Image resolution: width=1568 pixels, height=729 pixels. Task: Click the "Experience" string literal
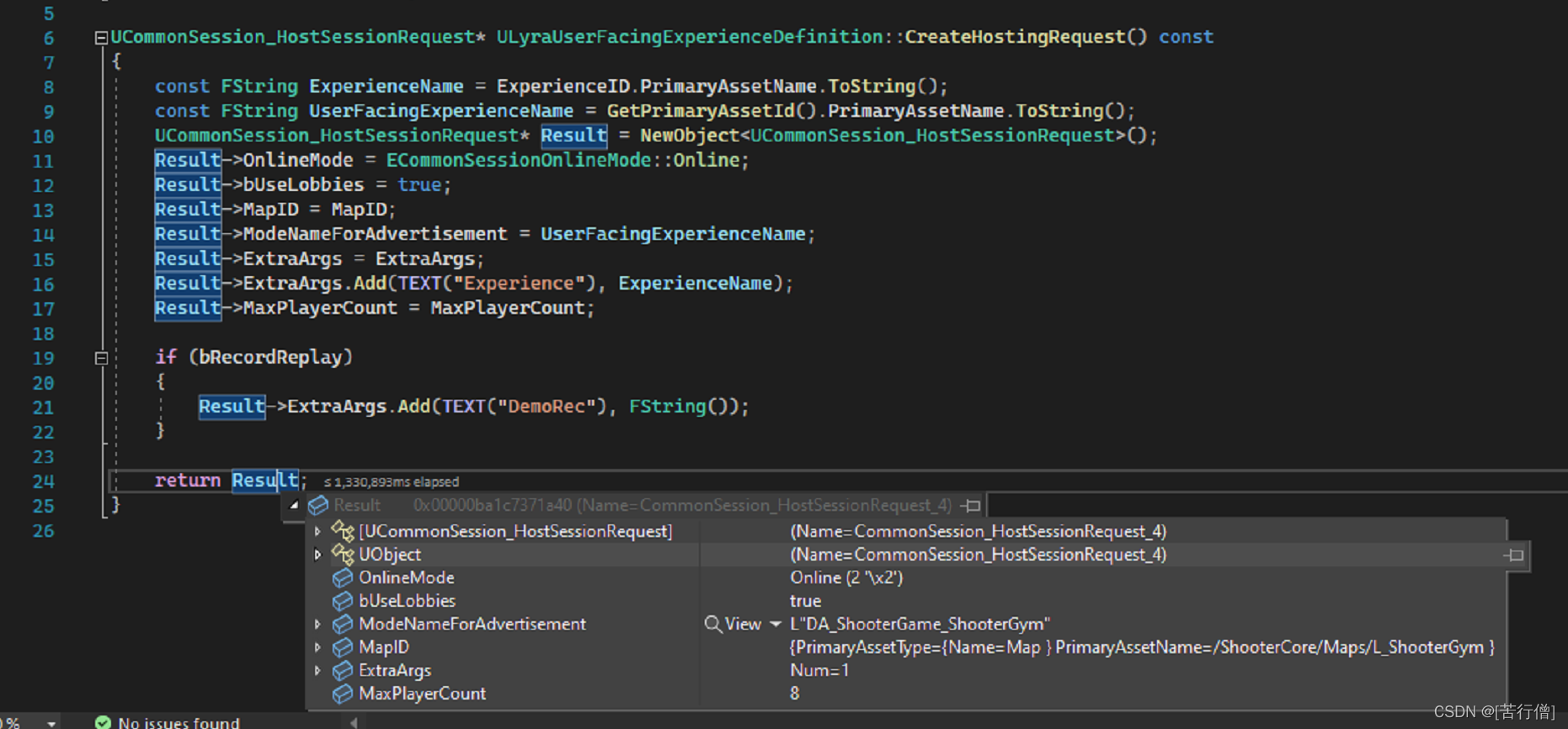(x=519, y=284)
